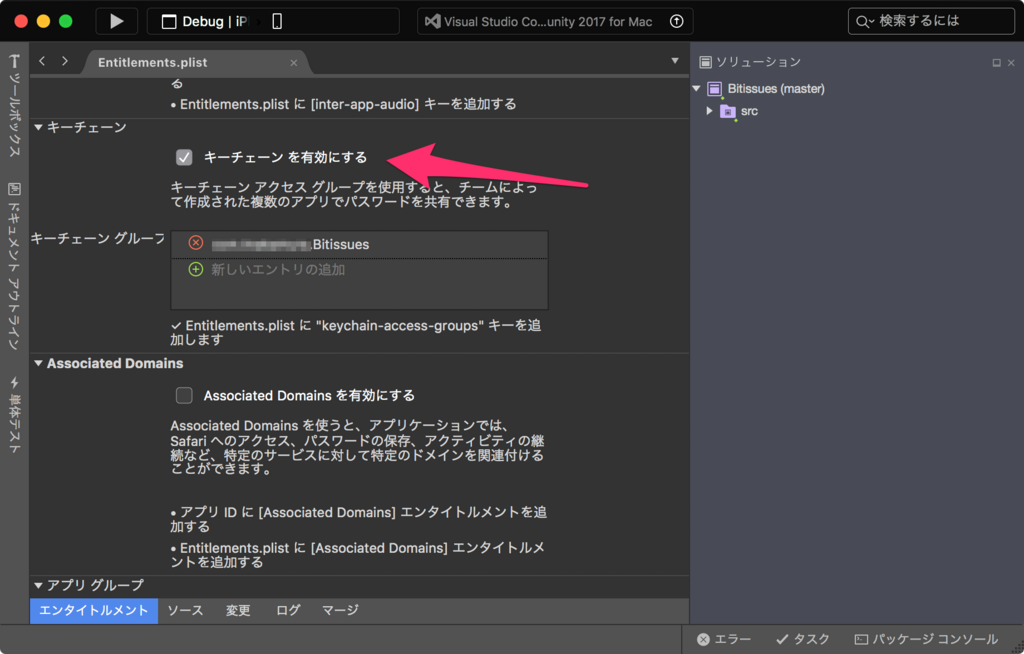Add a new keychain group entry
Image resolution: width=1024 pixels, height=654 pixels.
(x=196, y=268)
